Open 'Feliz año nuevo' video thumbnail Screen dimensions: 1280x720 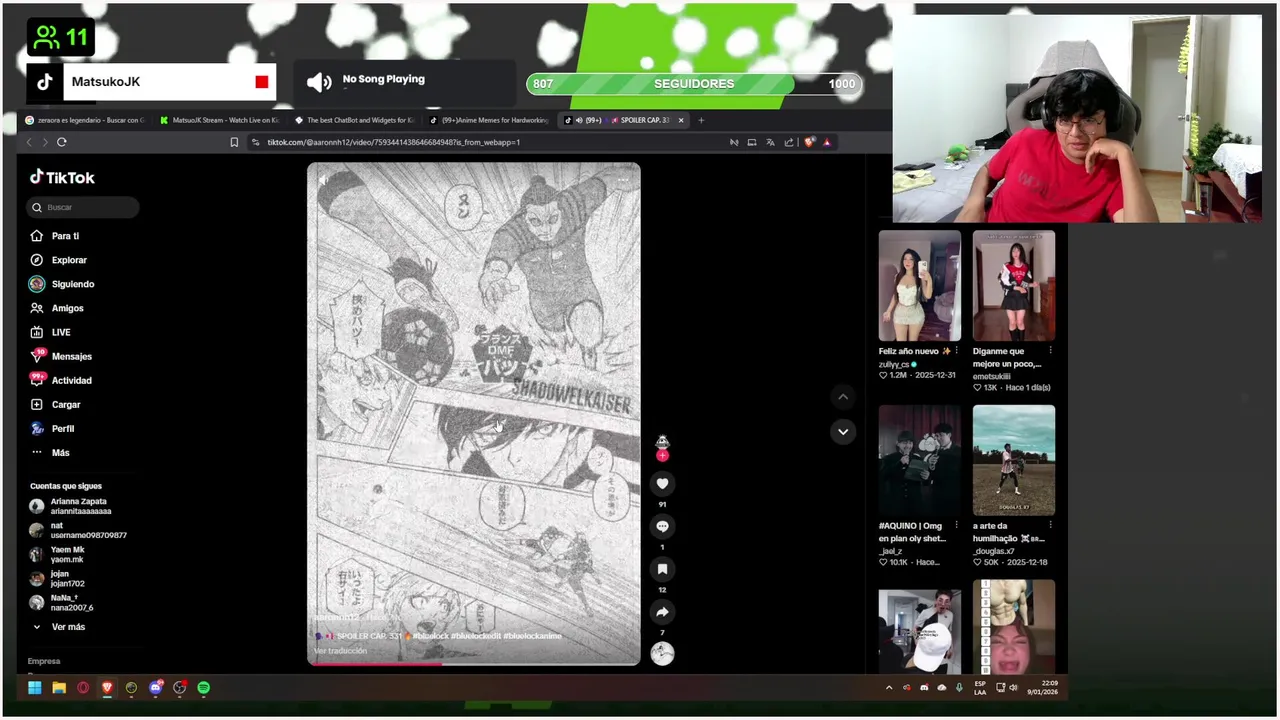click(x=919, y=286)
